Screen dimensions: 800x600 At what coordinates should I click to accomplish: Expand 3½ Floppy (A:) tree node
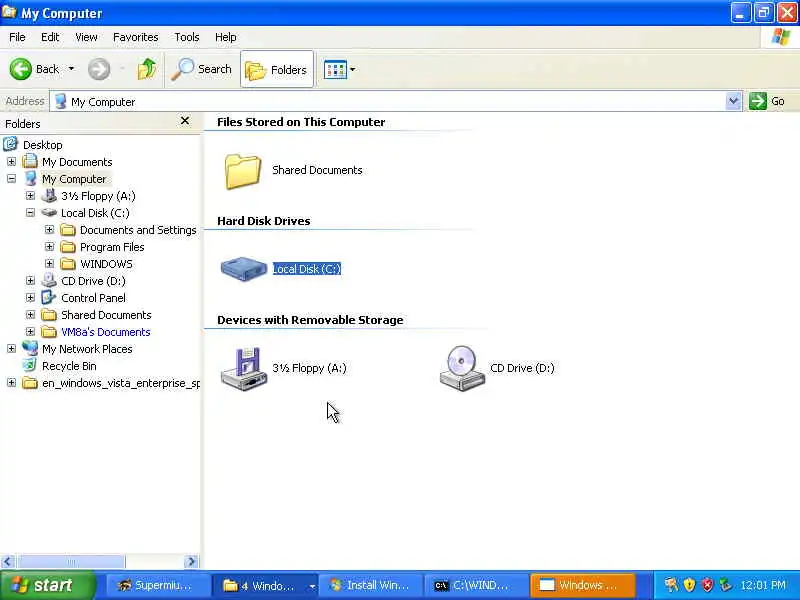tap(30, 196)
